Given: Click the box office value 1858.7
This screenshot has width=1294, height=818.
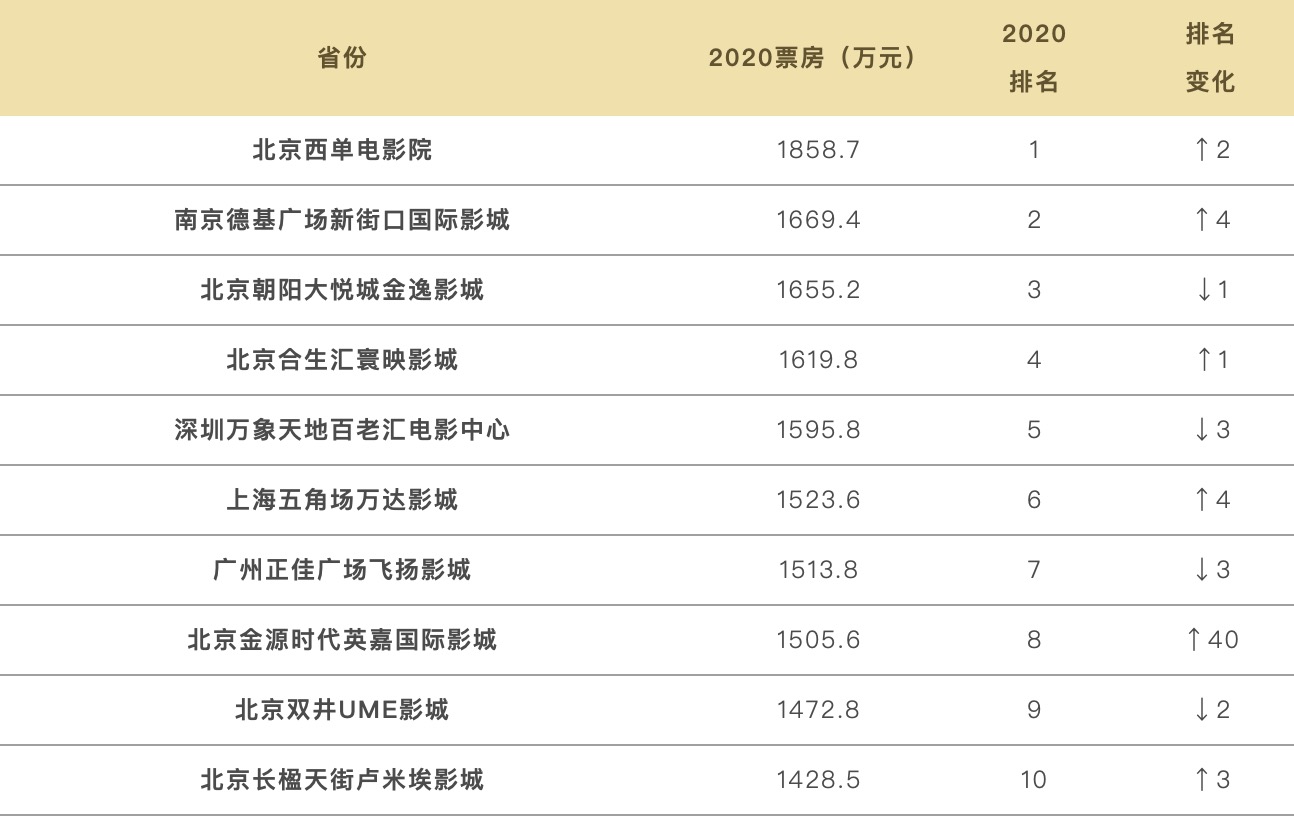Looking at the screenshot, I should 818,150.
